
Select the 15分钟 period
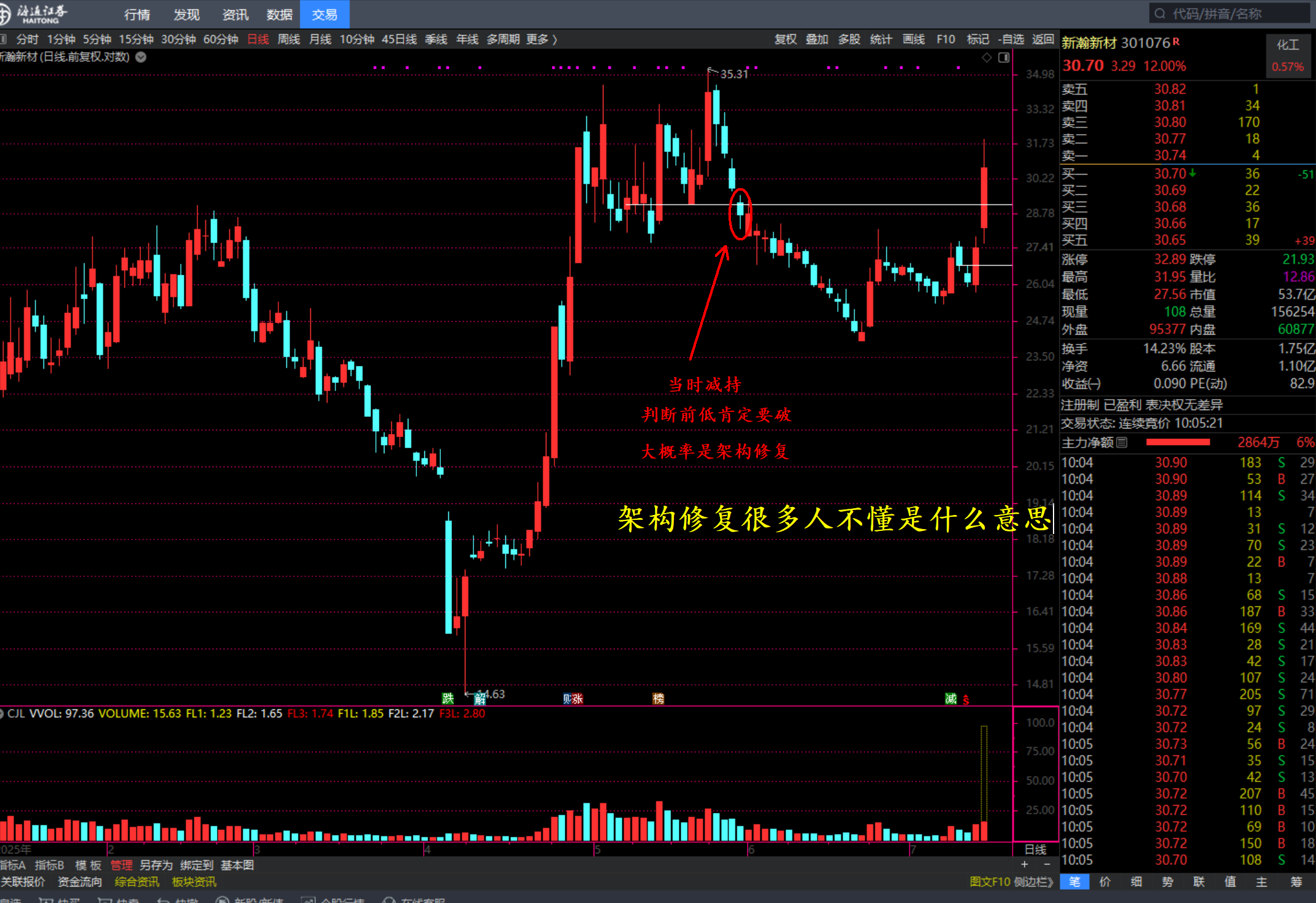[136, 39]
